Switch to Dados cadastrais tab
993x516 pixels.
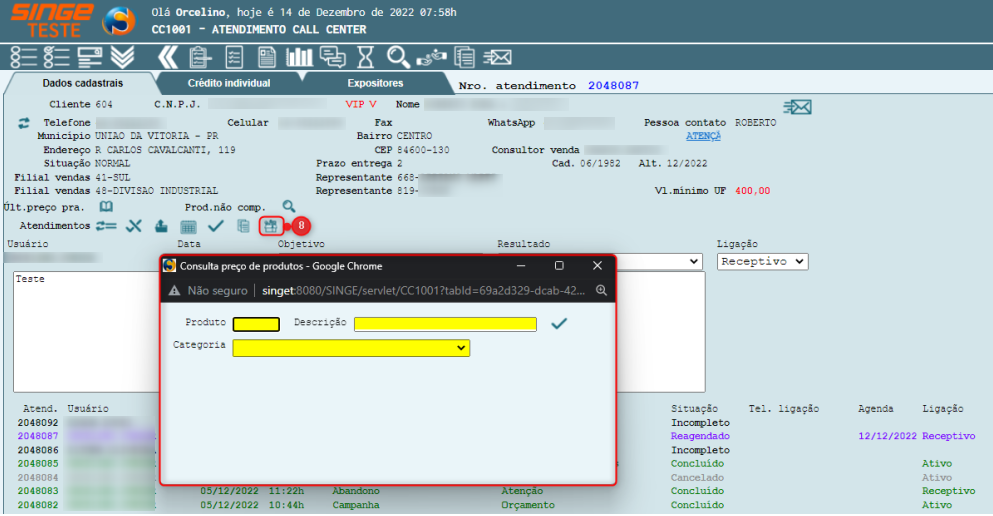pos(82,83)
